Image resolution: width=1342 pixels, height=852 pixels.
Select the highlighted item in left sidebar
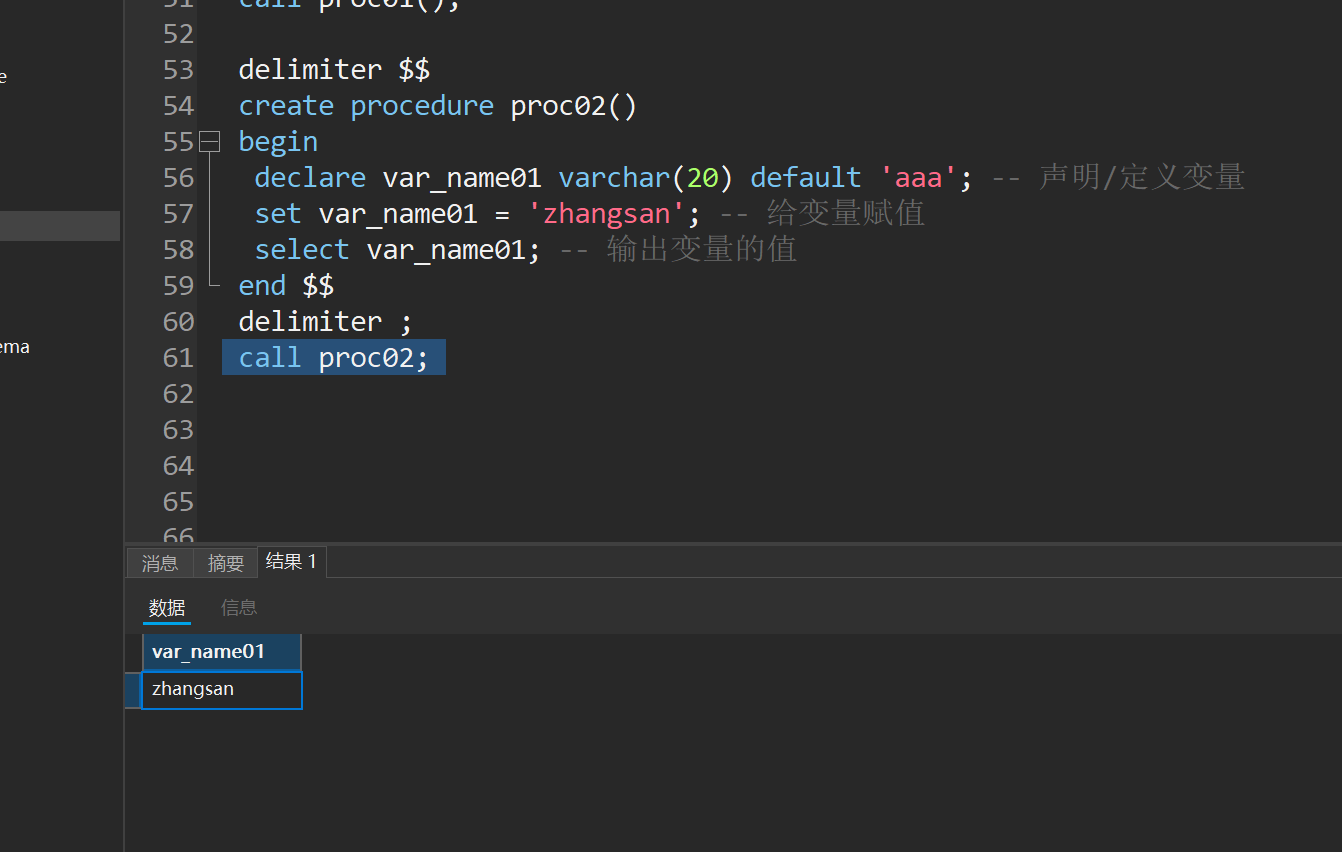point(60,226)
